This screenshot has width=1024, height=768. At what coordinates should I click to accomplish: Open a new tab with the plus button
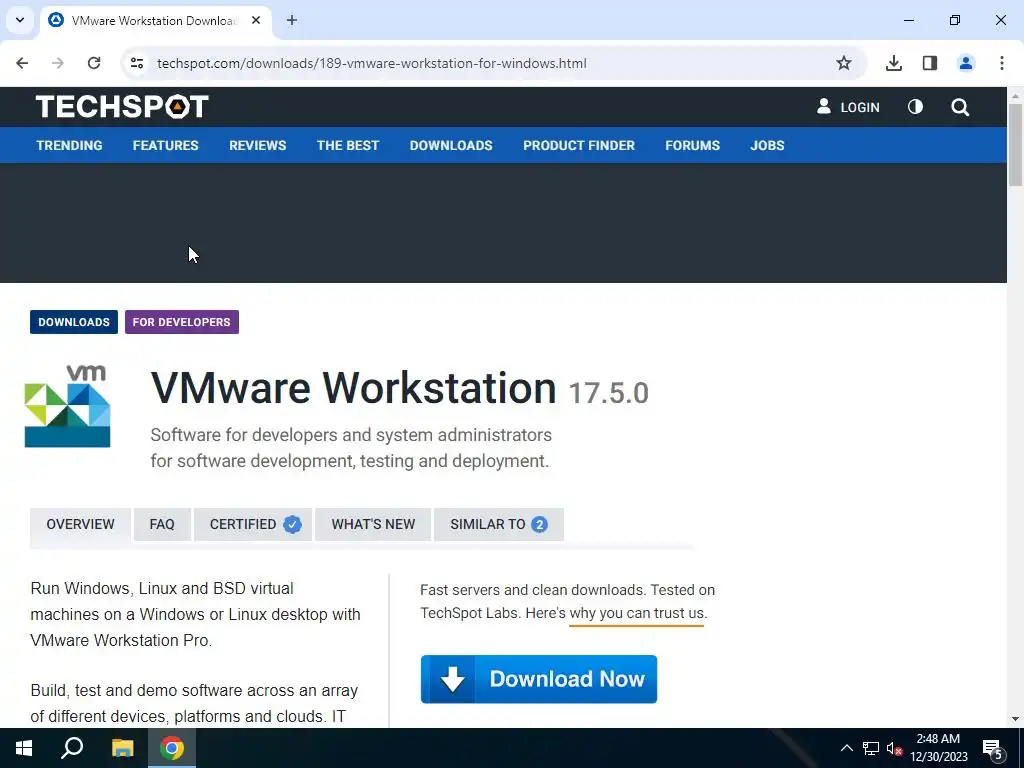292,20
